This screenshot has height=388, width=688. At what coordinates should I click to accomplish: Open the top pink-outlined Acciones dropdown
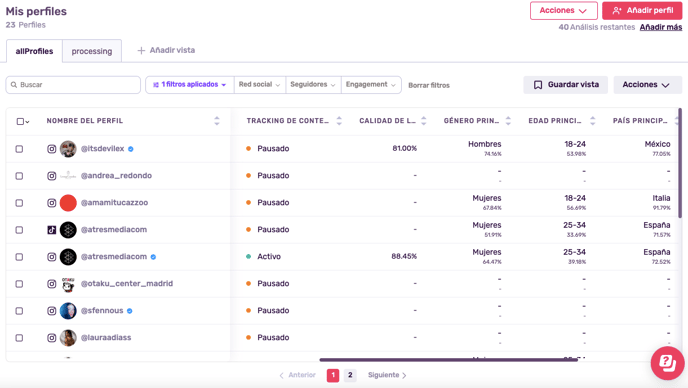[x=564, y=11]
